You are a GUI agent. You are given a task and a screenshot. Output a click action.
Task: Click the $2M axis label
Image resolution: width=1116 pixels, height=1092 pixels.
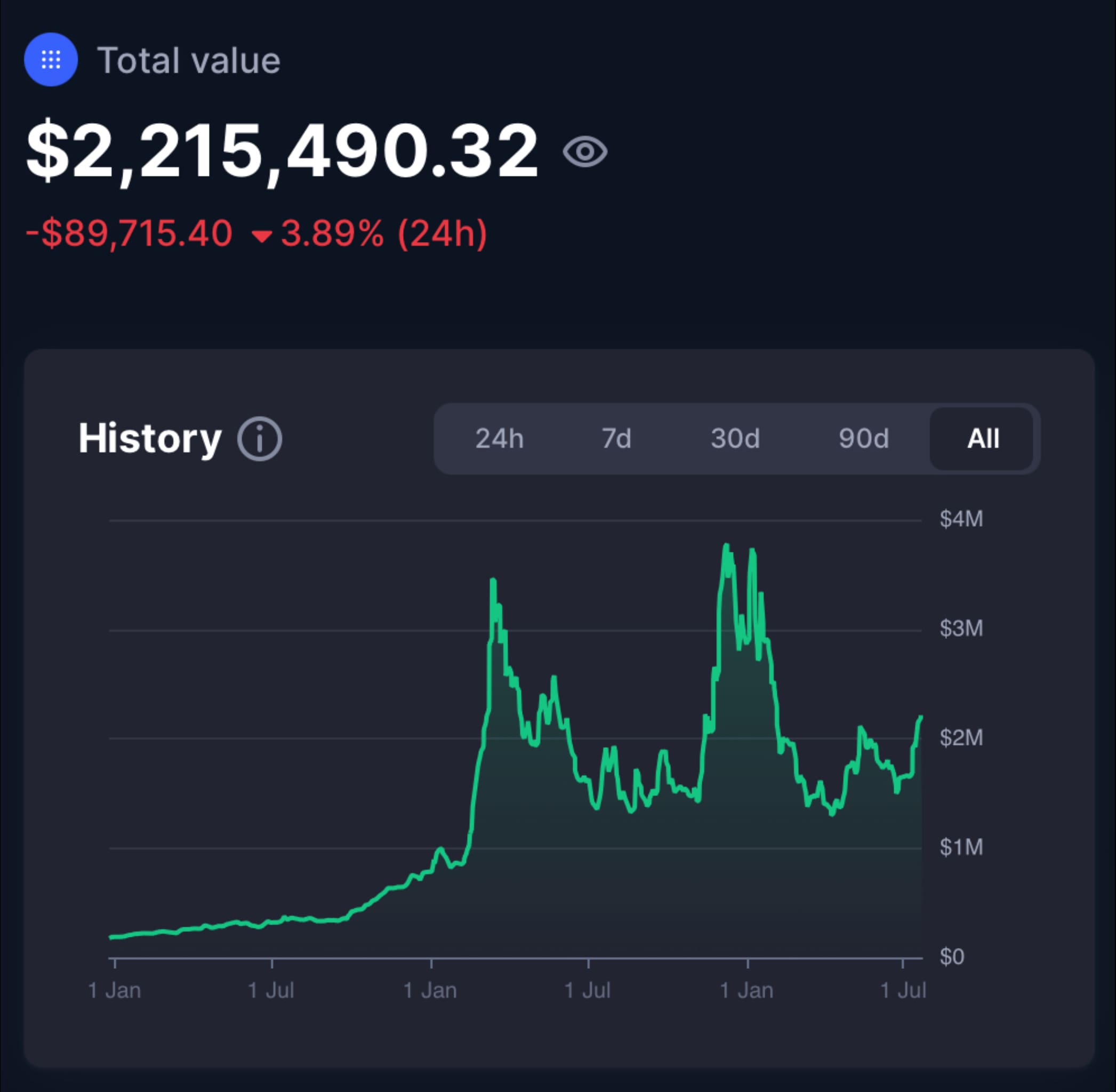961,737
